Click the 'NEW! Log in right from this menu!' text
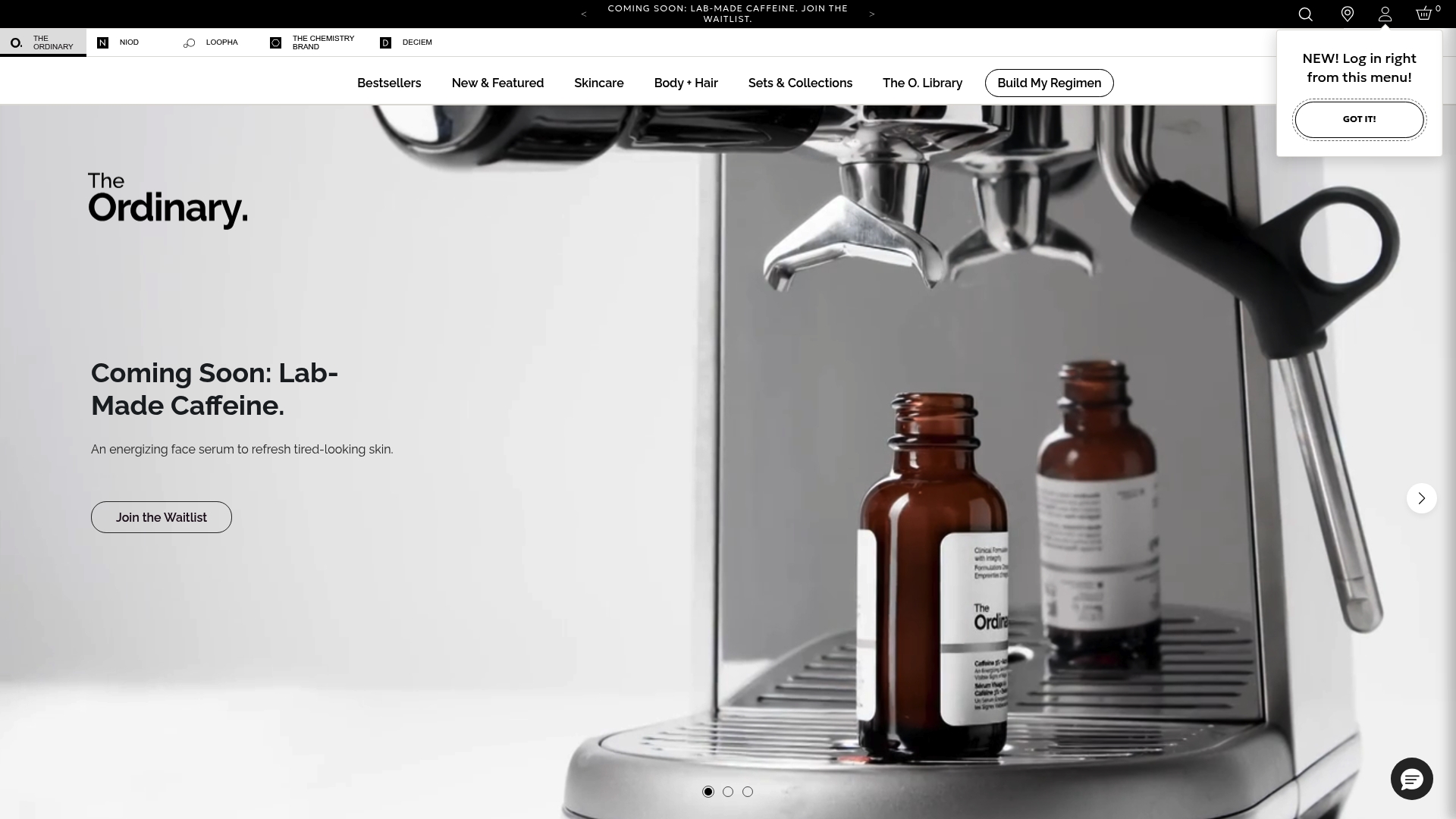This screenshot has width=1456, height=819. pyautogui.click(x=1359, y=67)
